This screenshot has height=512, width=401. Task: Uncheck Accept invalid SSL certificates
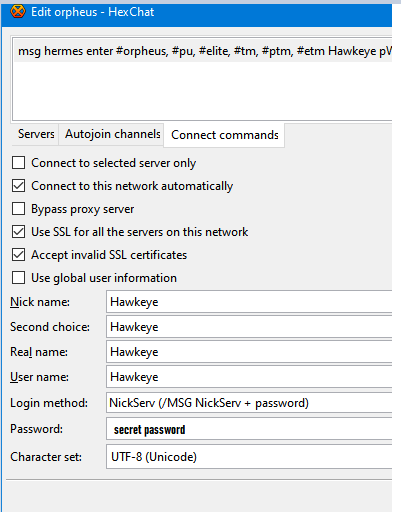click(18, 255)
